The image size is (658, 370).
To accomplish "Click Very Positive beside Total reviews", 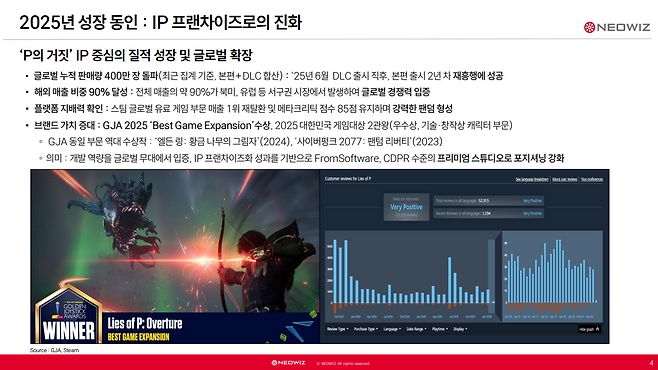I will [x=532, y=201].
